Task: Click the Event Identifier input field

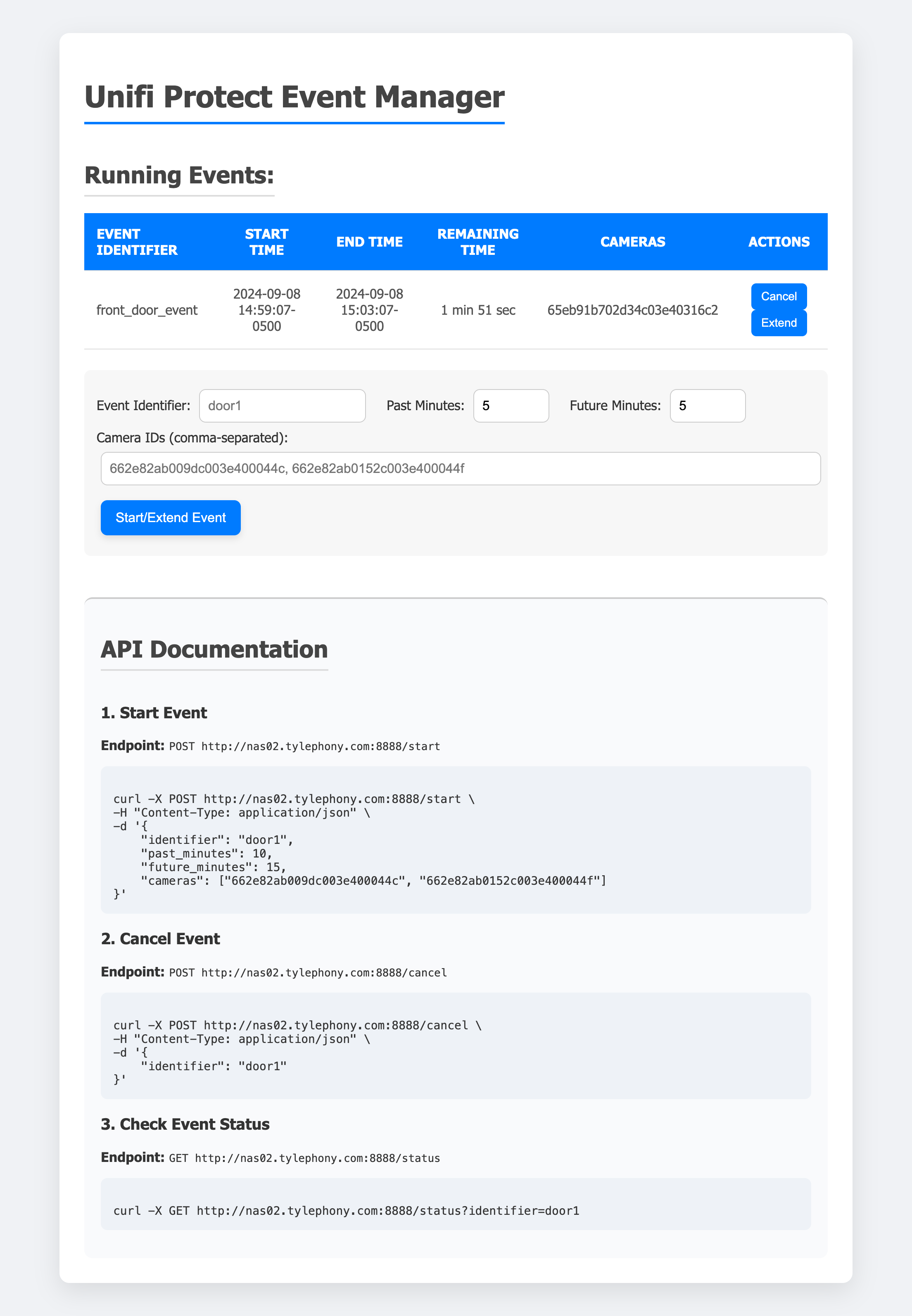Action: pyautogui.click(x=282, y=405)
